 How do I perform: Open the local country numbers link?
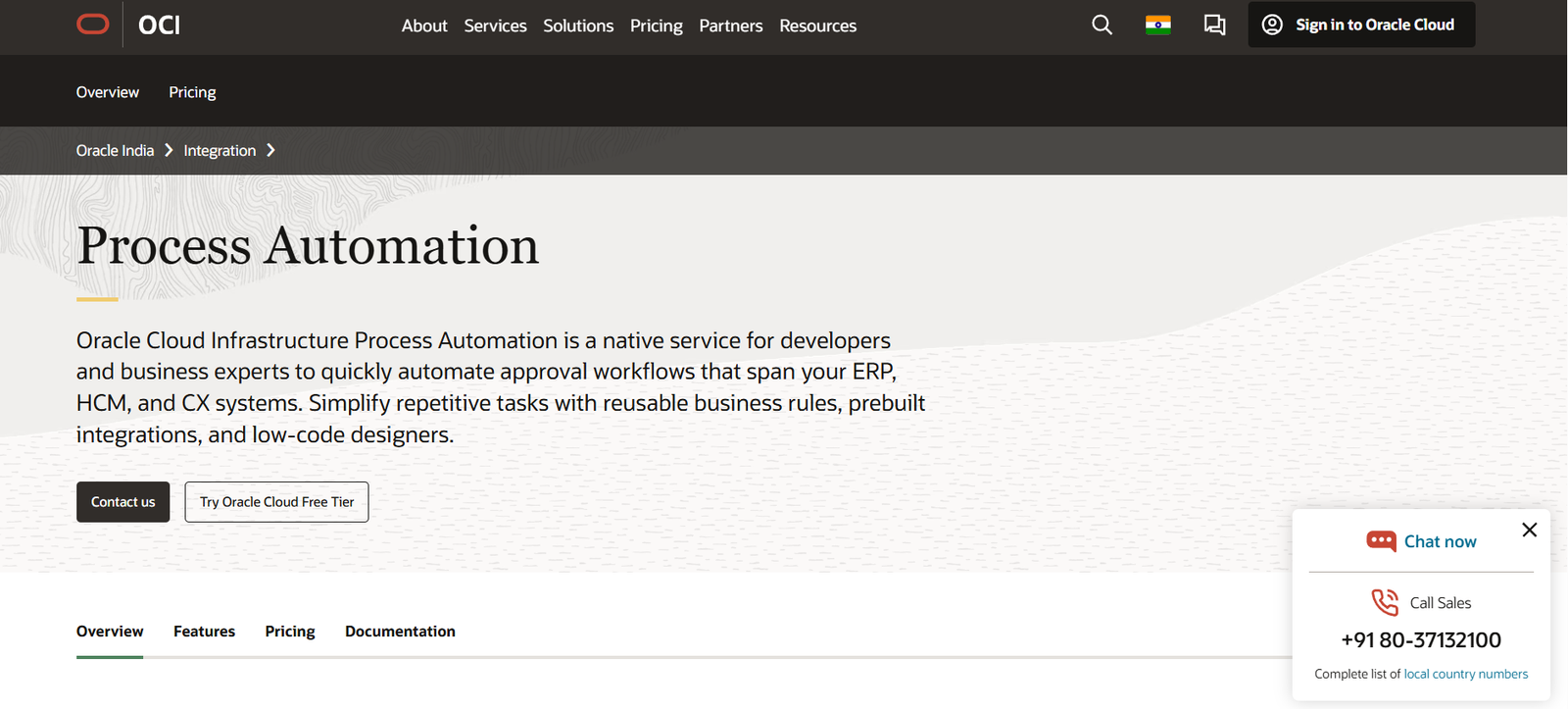tap(1465, 674)
